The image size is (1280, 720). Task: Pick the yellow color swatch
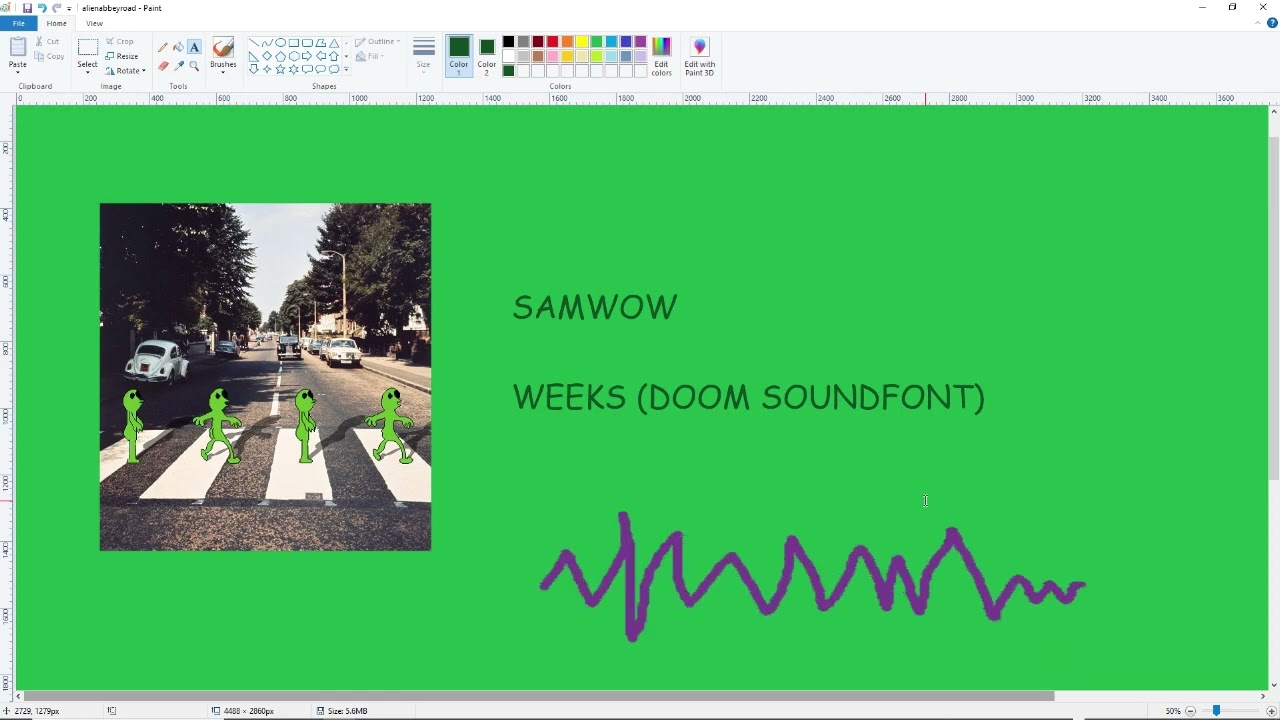(582, 42)
